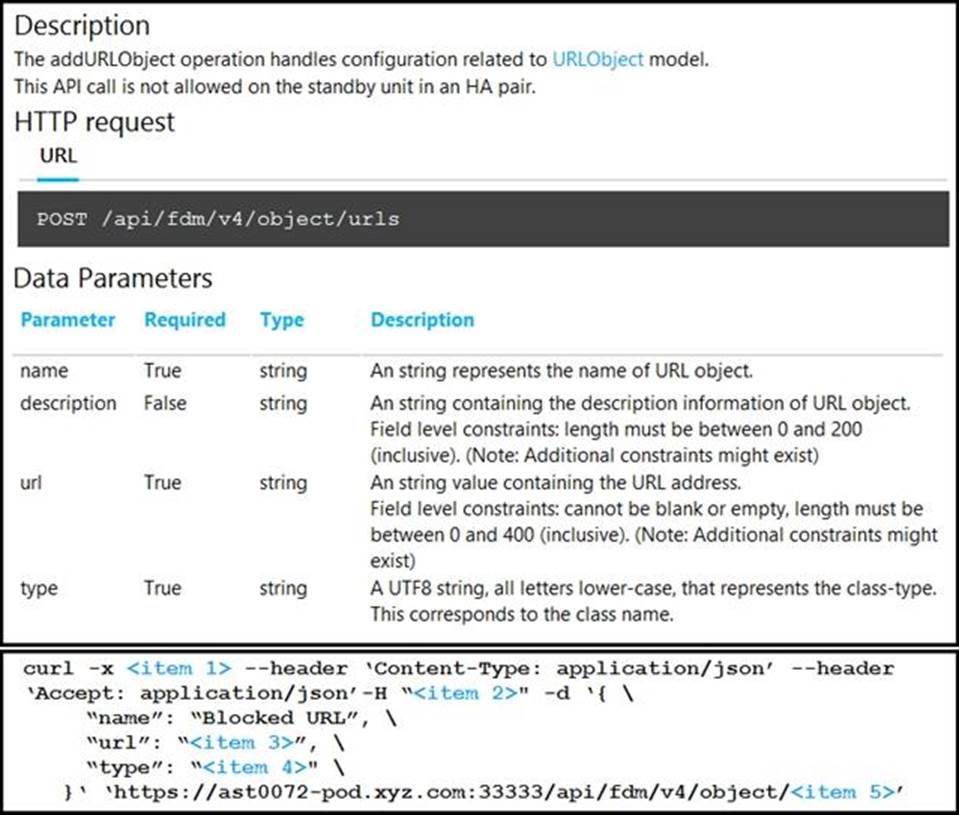Click the Data Parameters heading
This screenshot has height=815, width=959.
click(112, 278)
